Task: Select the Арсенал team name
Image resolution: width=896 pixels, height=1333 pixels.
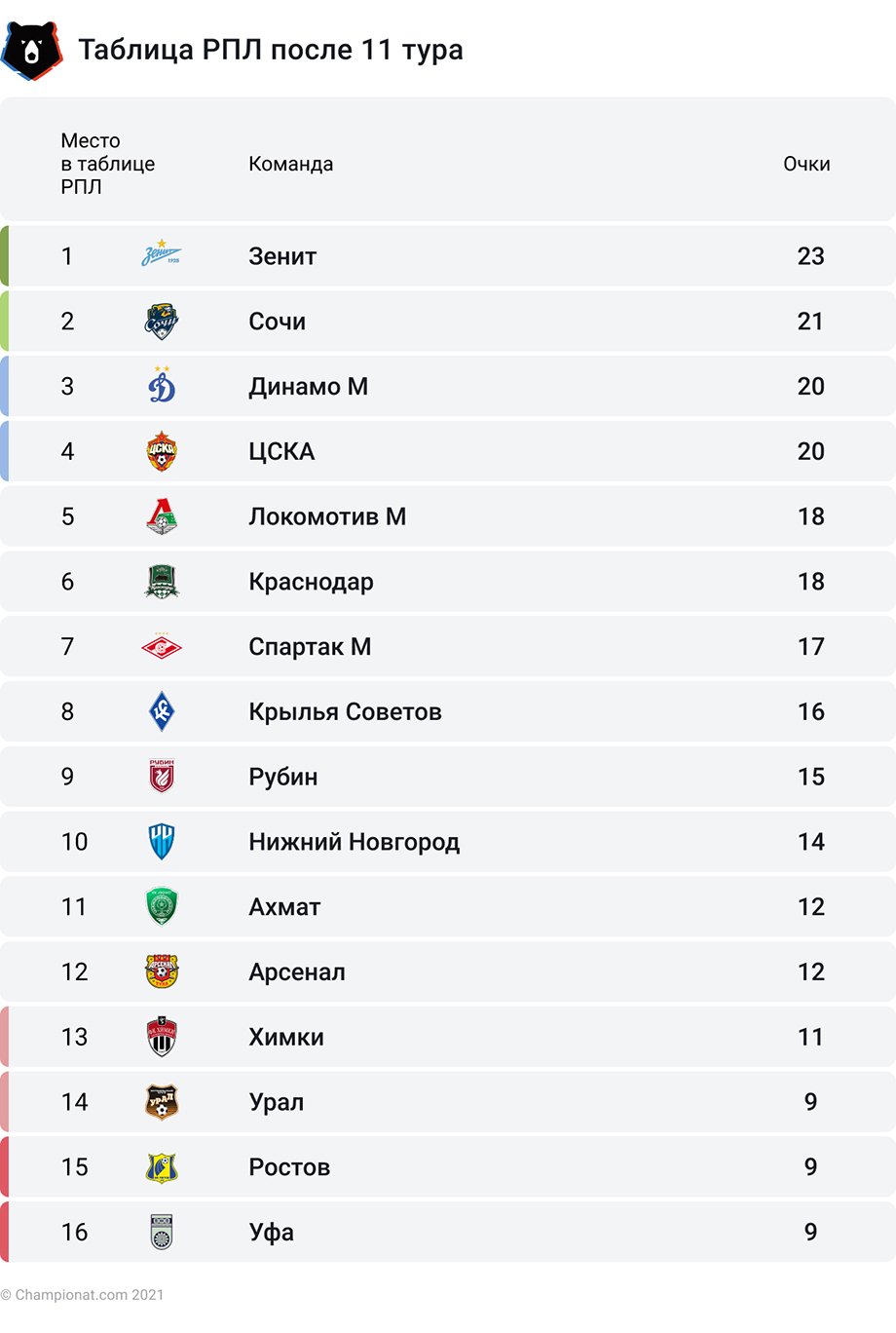Action: click(297, 971)
